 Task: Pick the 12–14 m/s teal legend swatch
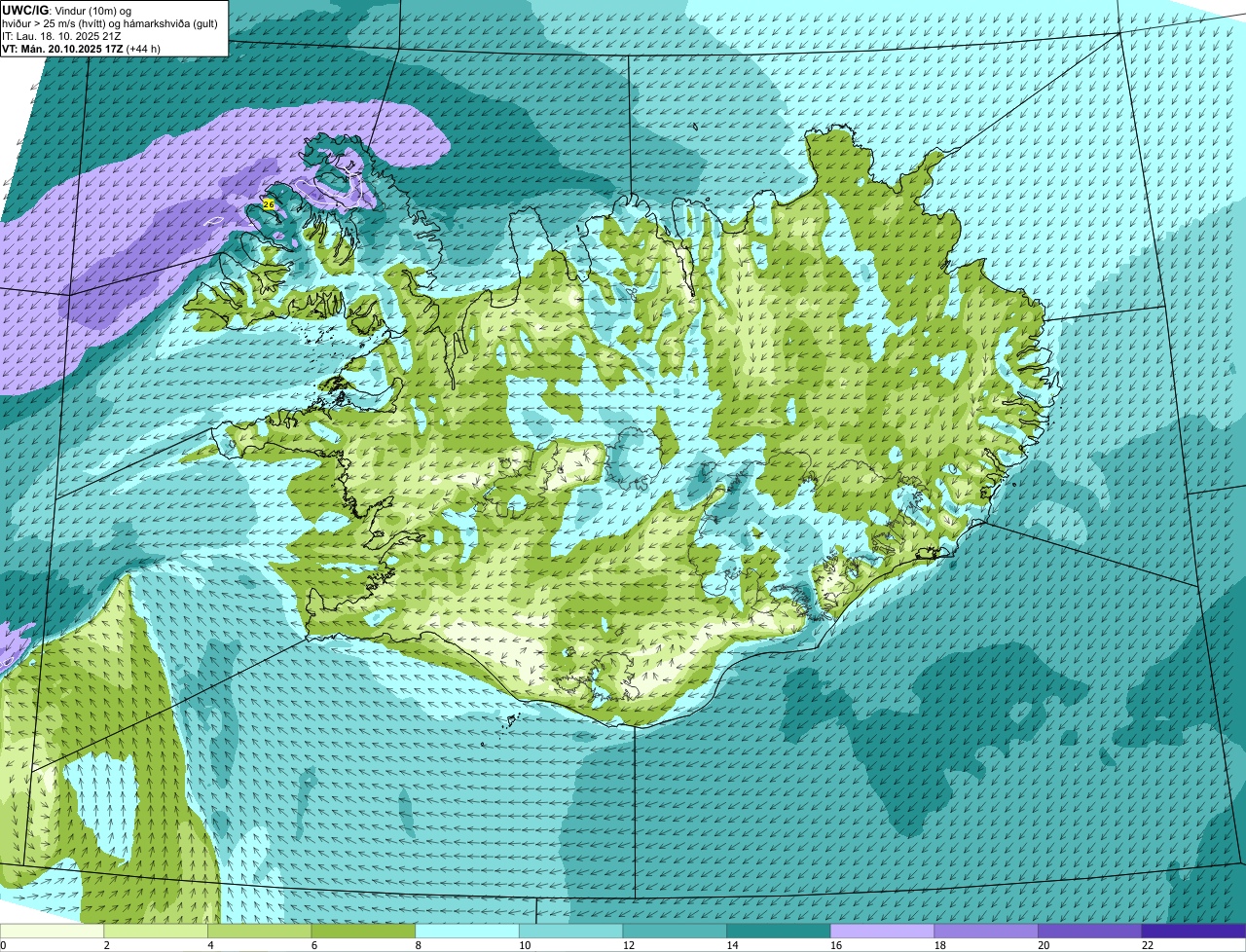coord(675,931)
